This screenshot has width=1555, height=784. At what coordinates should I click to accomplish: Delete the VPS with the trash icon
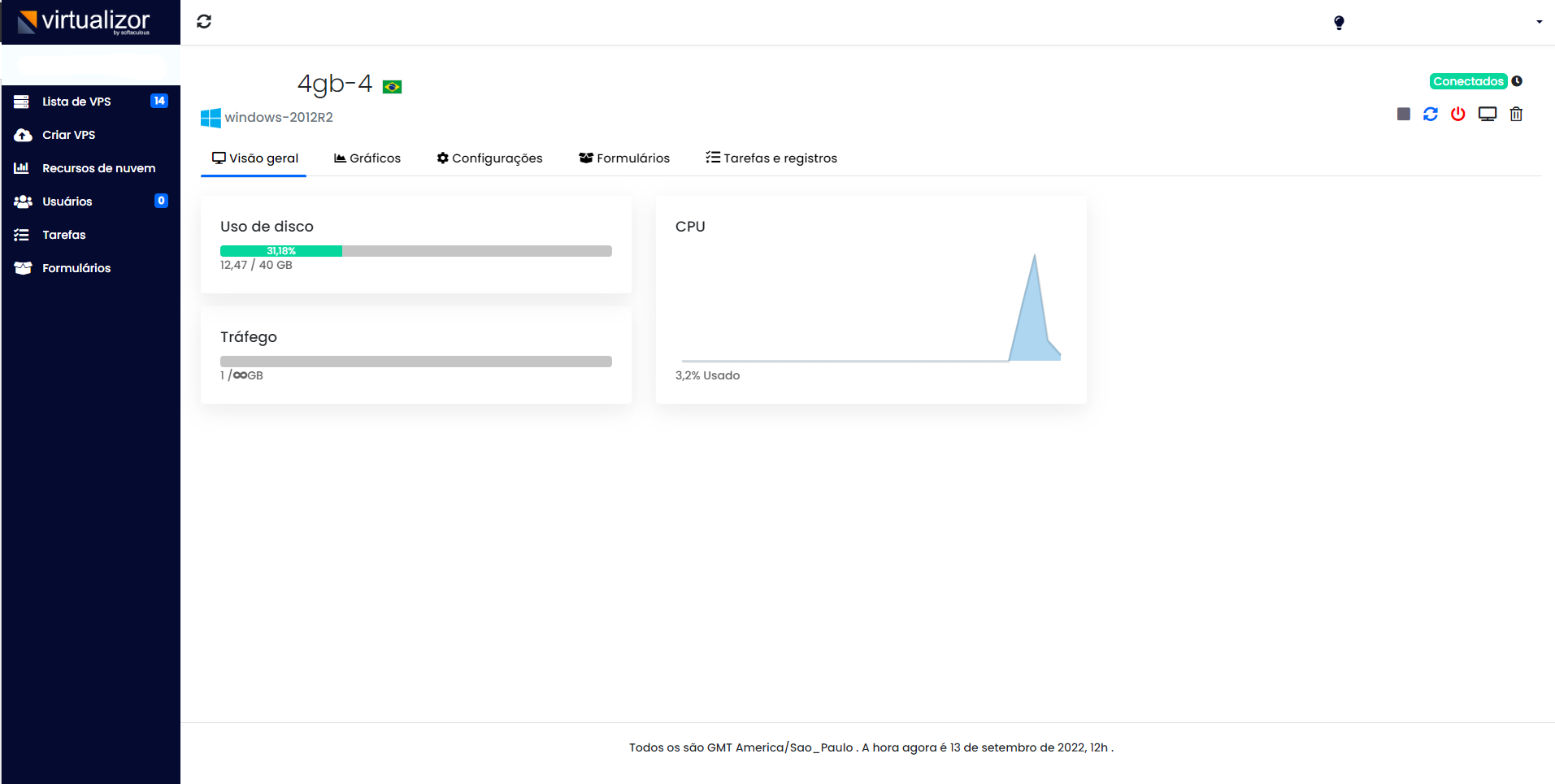coord(1515,114)
